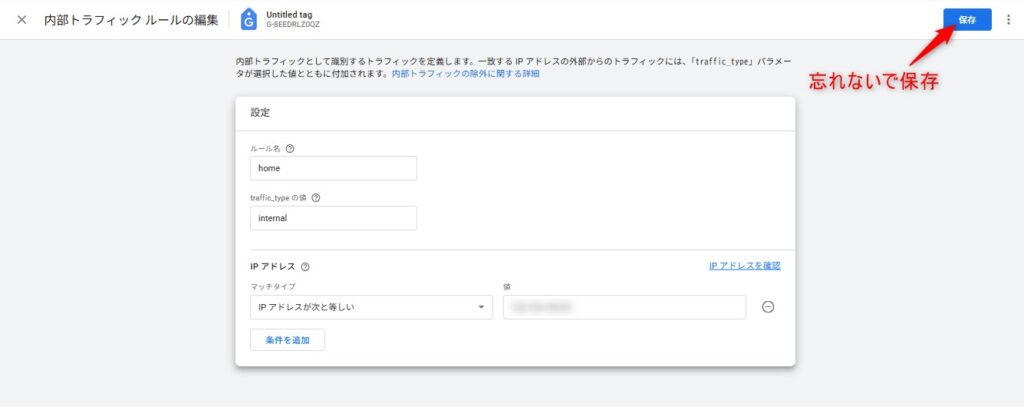Viewport: 1024px width, 407px height.
Task: Click help icon next to ルール名
Action: [291, 148]
